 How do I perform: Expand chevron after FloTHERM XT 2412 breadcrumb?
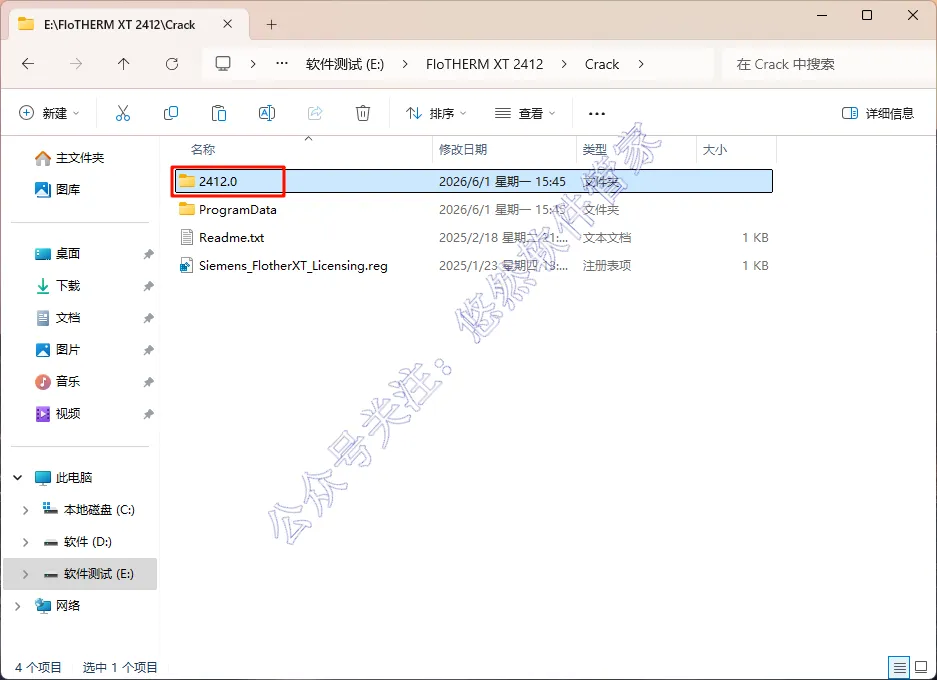[x=564, y=64]
